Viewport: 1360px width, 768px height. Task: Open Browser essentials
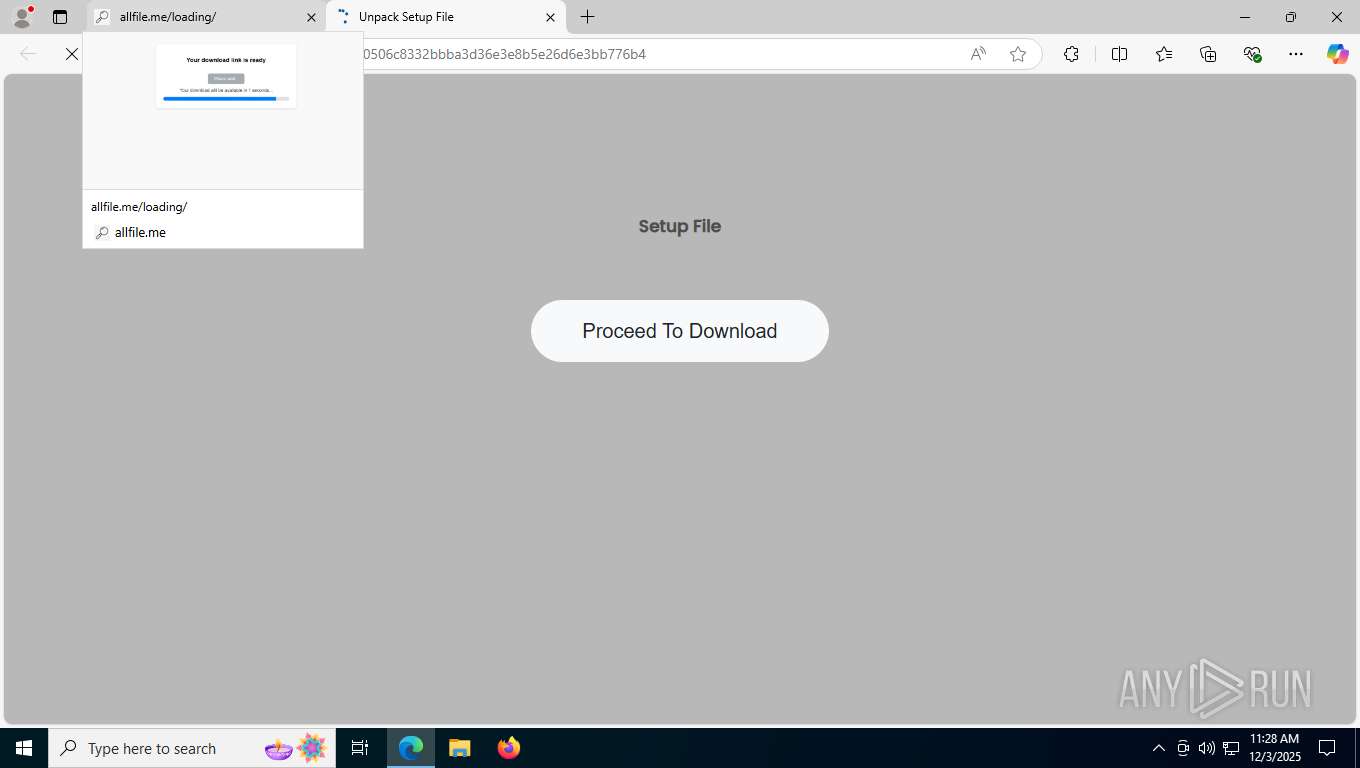1252,54
